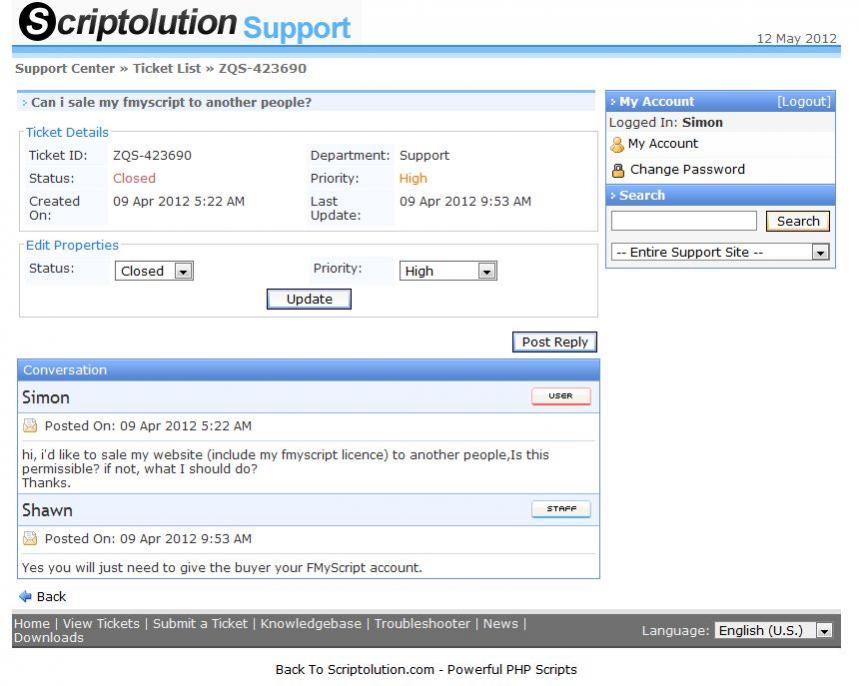The height and width of the screenshot is (686, 859).
Task: Open News in the footer menu
Action: [x=500, y=624]
